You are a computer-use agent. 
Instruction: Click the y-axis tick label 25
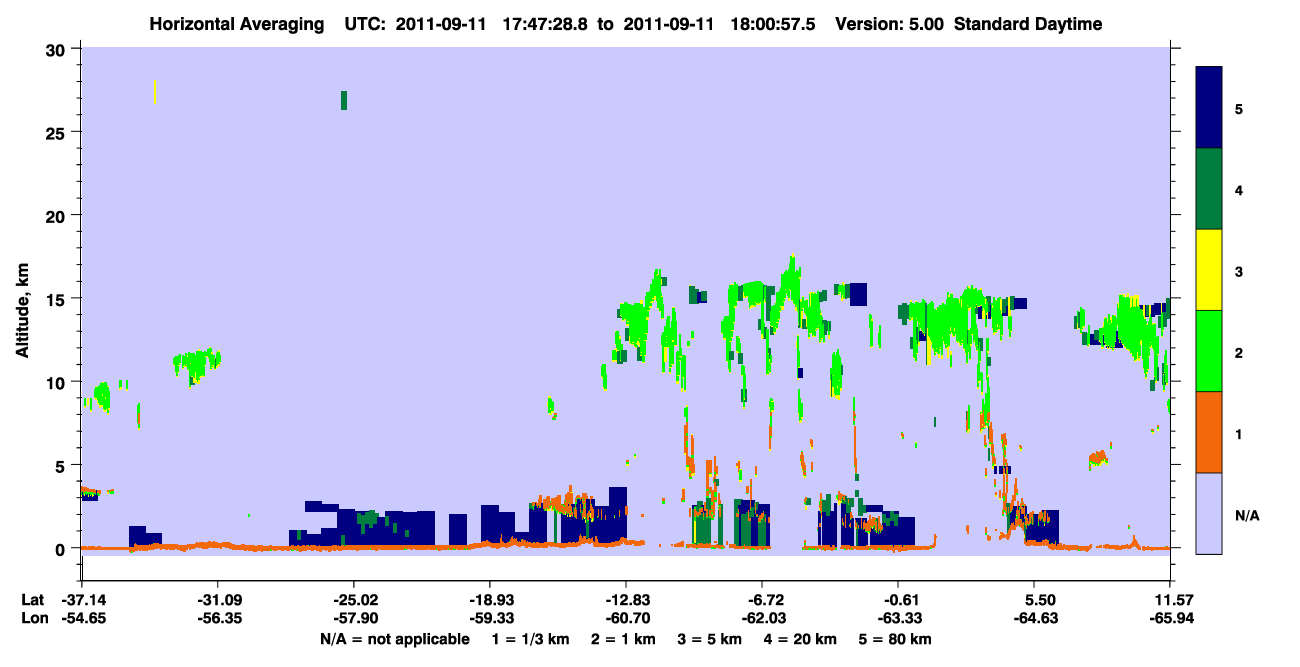58,132
